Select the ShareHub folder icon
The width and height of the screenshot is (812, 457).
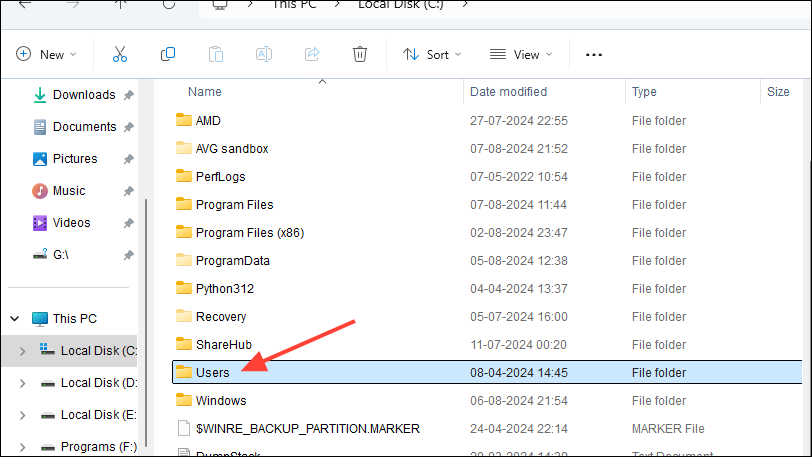click(183, 344)
